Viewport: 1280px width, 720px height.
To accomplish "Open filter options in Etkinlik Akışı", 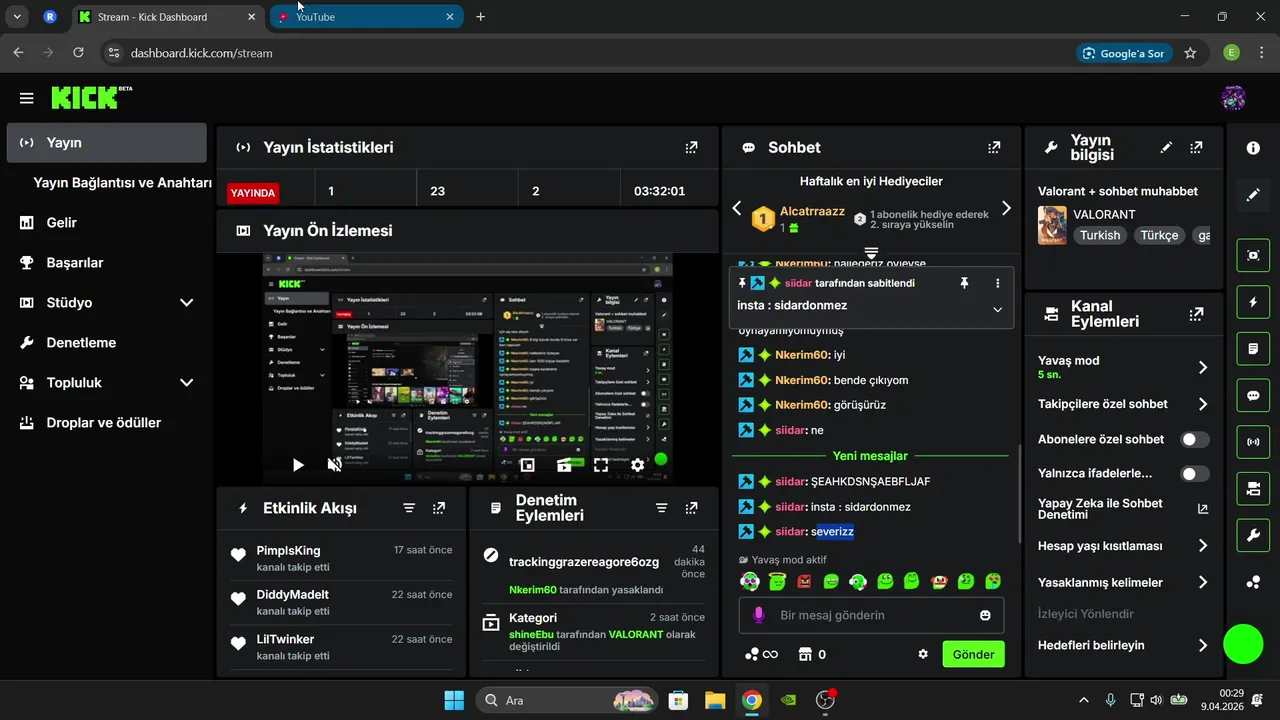I will coord(409,508).
